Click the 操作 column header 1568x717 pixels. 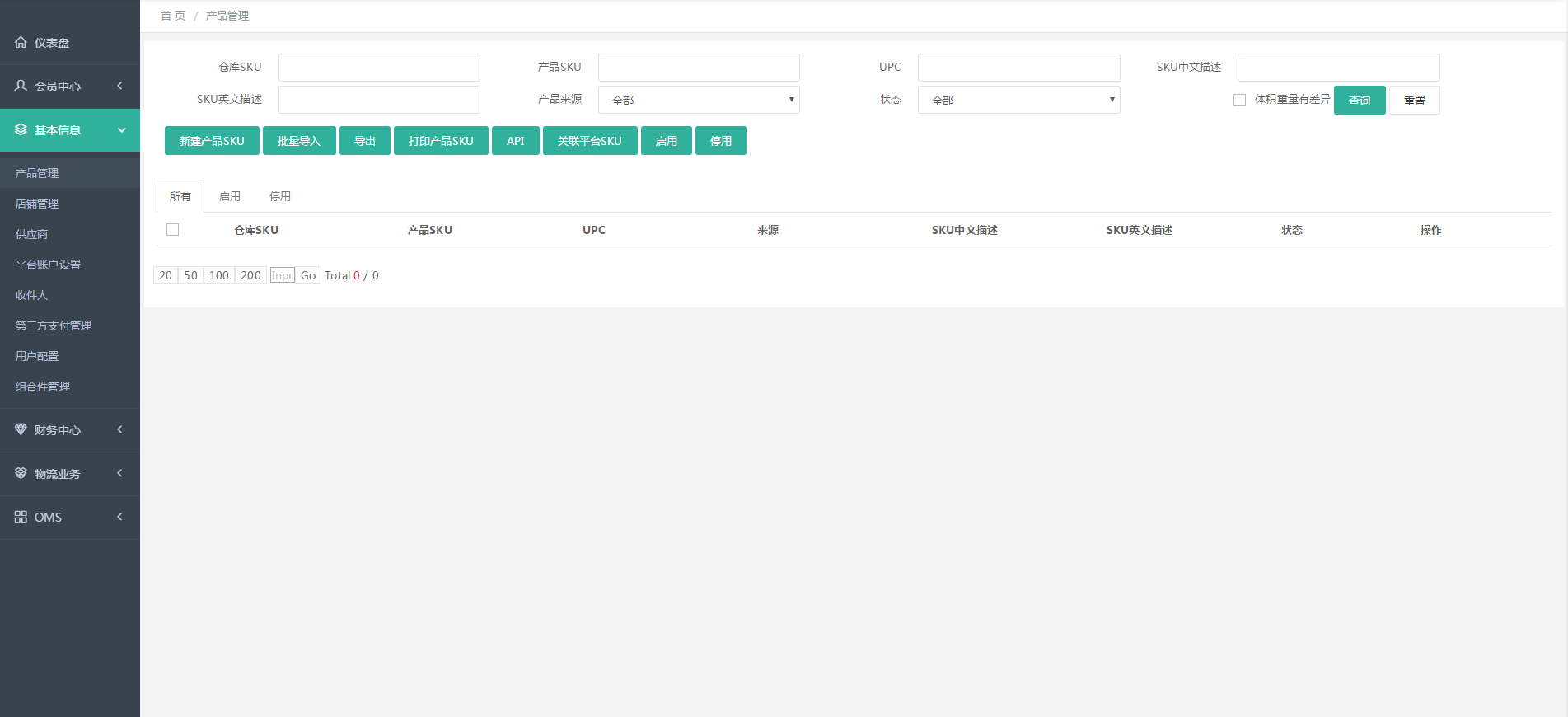1431,230
